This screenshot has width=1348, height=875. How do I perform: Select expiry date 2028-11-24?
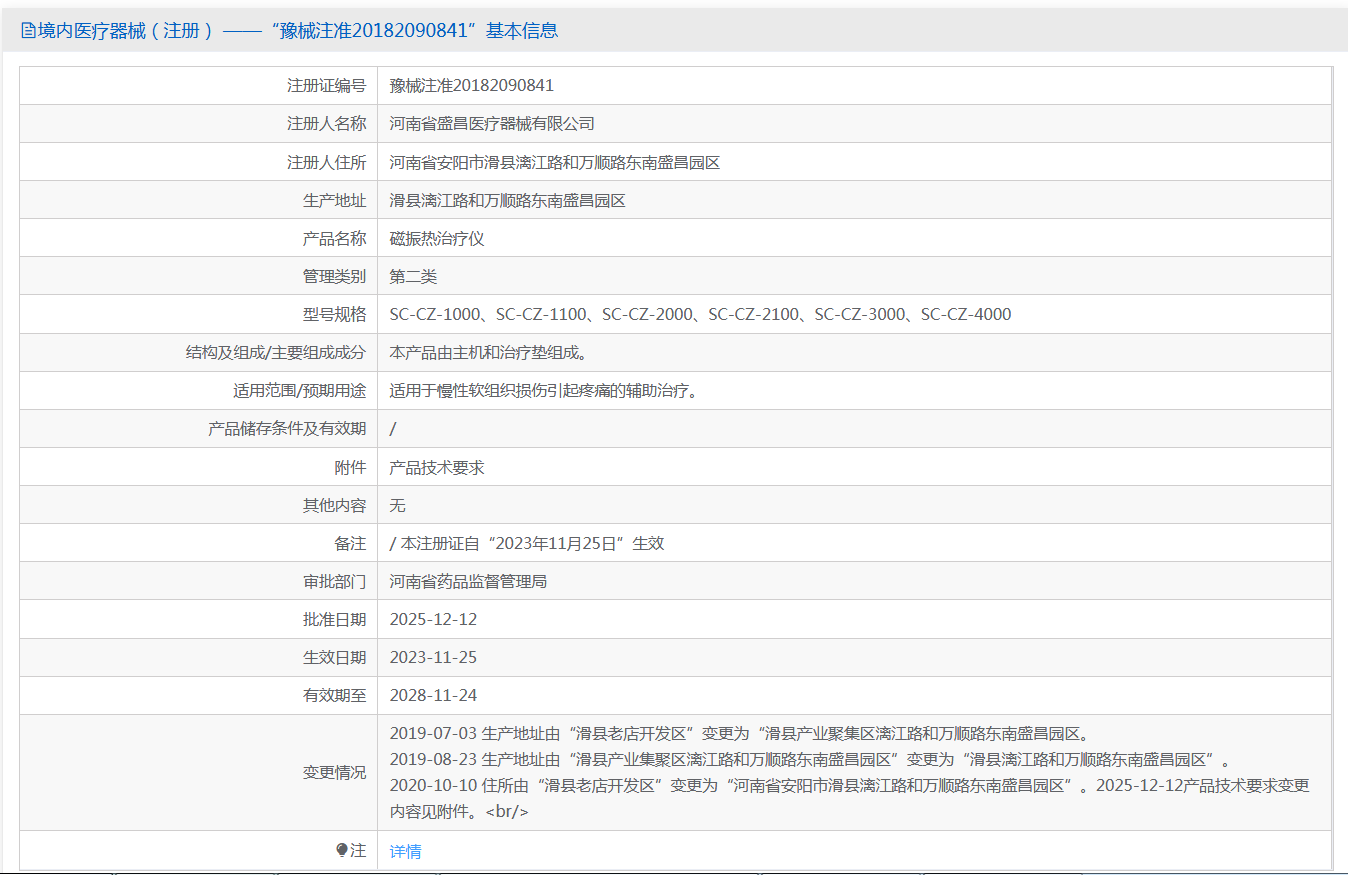click(x=433, y=695)
